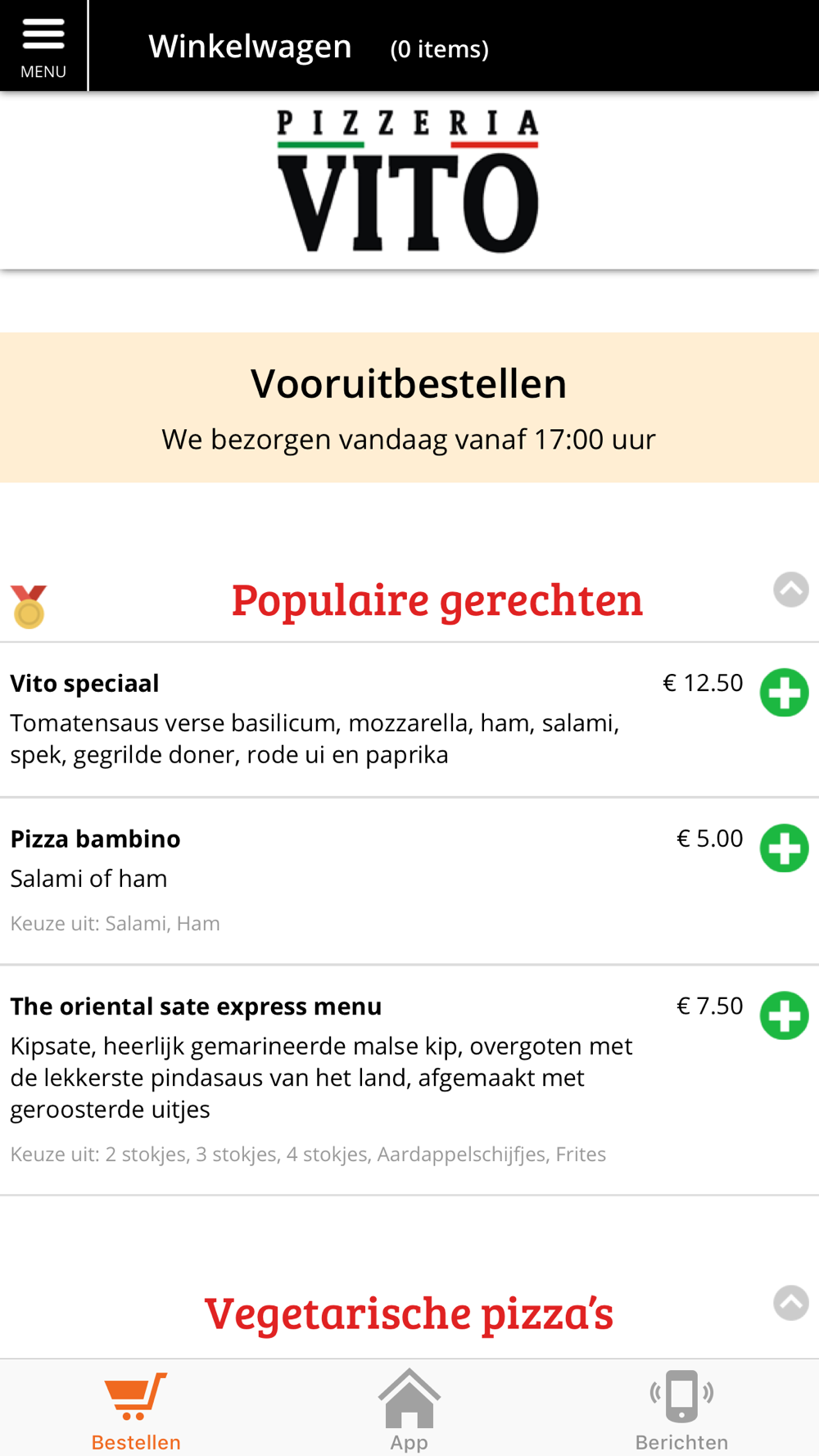Click the gold medal icon
This screenshot has height=1456, width=819.
pos(29,607)
